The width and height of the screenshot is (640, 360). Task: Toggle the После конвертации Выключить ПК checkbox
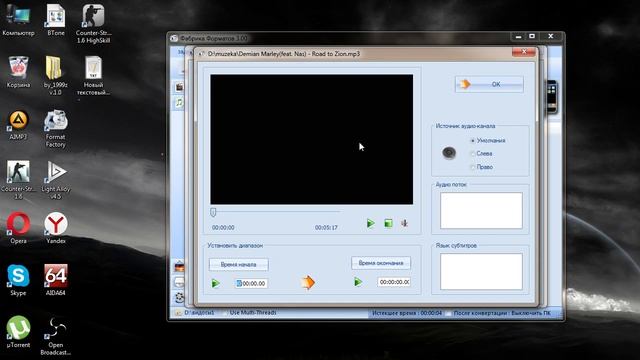point(449,313)
